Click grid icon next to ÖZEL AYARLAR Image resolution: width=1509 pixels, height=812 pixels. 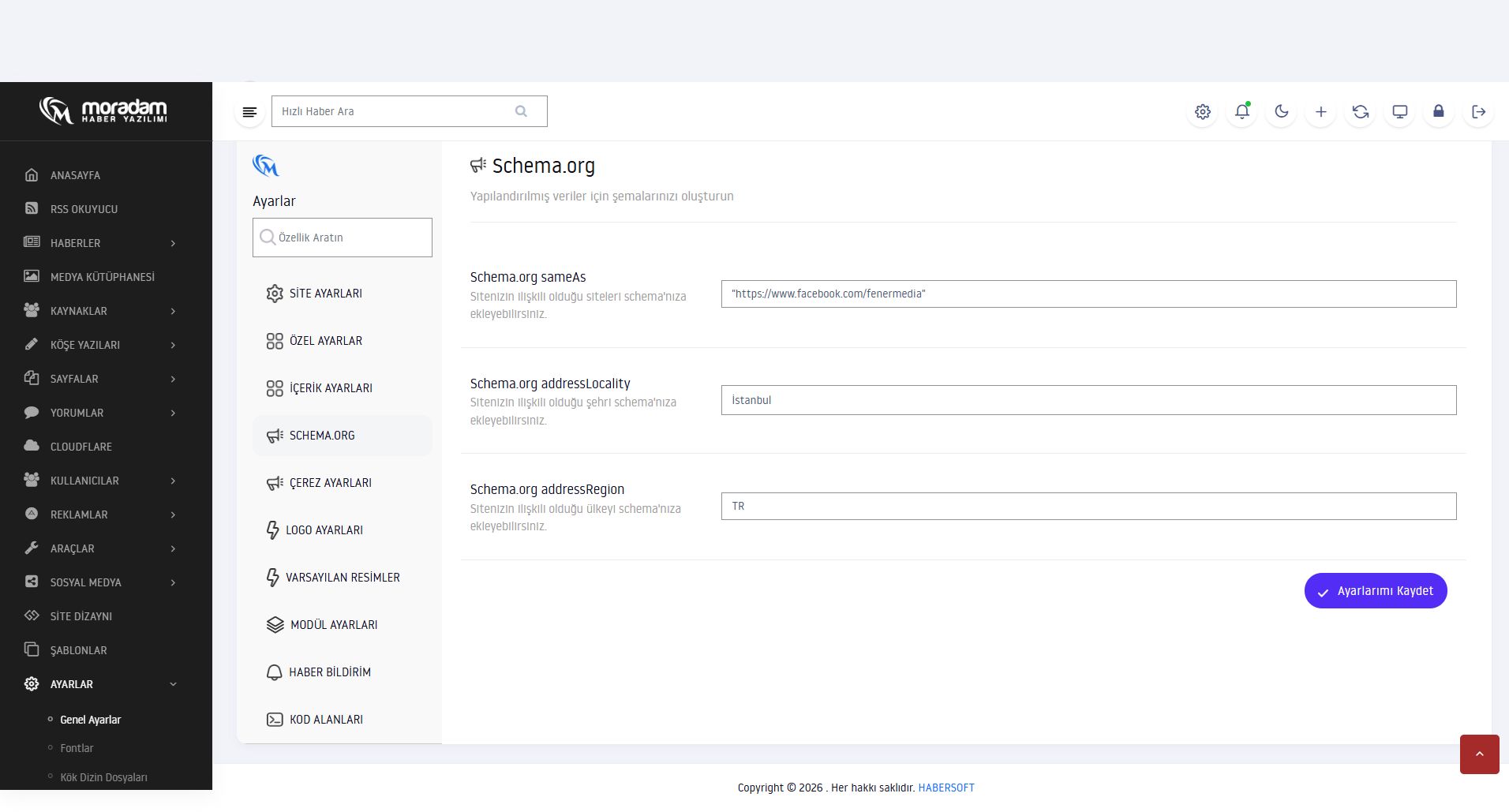(274, 341)
